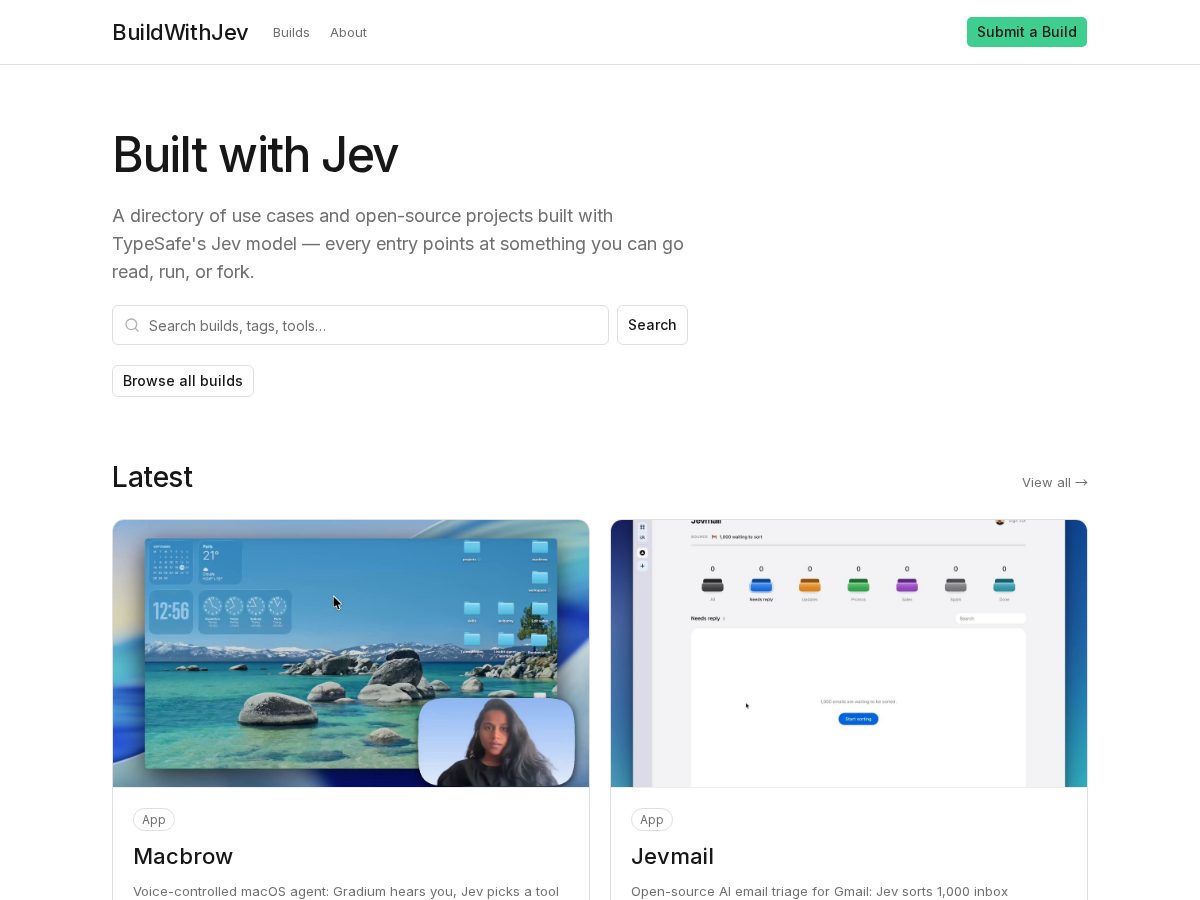Select the App tag on Macbrow card
Screen dimensions: 1200x900
click(x=154, y=819)
